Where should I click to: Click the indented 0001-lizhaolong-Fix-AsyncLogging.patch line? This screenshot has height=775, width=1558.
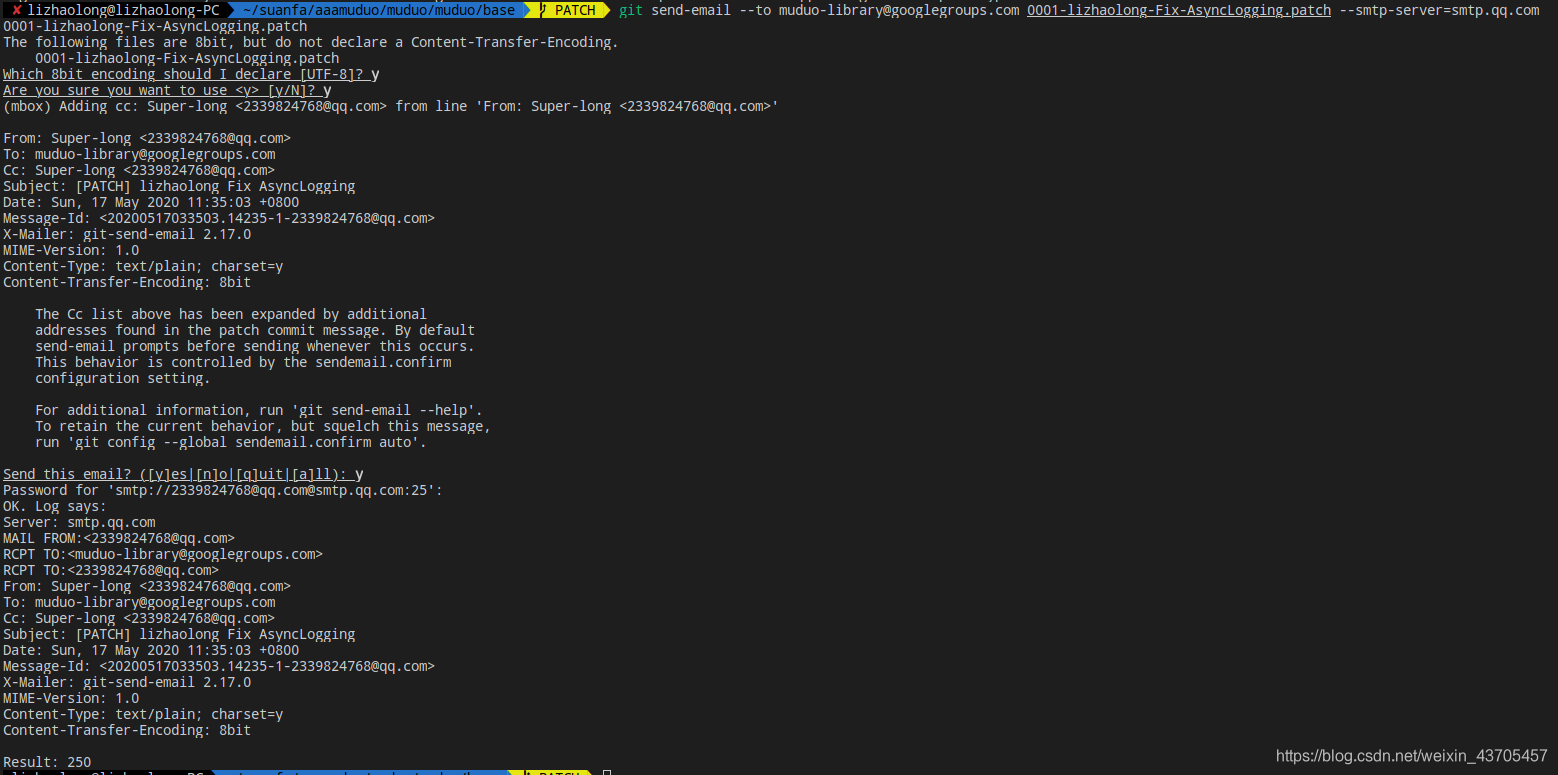pyautogui.click(x=187, y=58)
